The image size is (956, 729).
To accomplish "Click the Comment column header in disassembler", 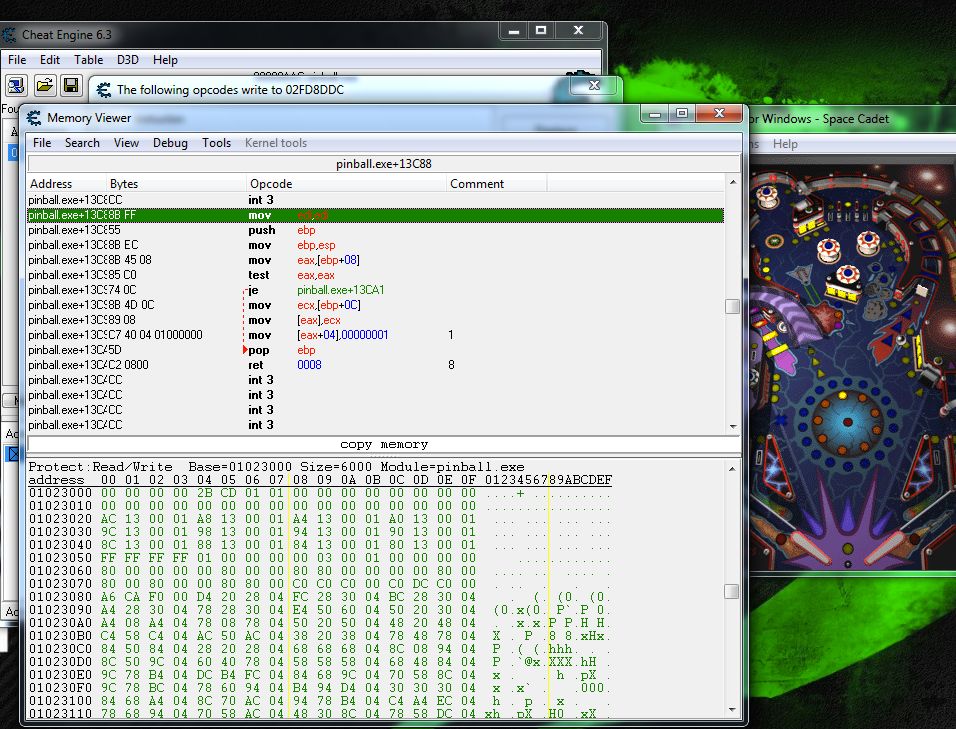I will pos(496,183).
